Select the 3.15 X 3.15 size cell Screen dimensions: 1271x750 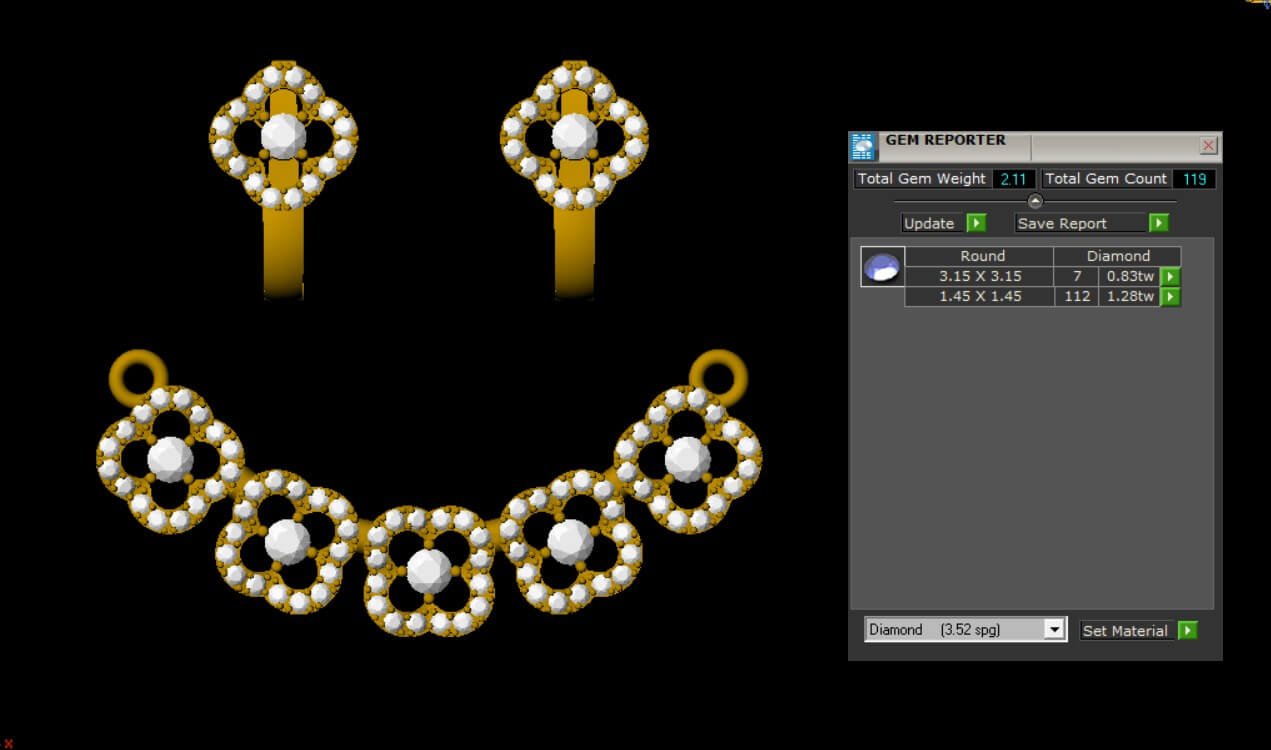(x=980, y=277)
